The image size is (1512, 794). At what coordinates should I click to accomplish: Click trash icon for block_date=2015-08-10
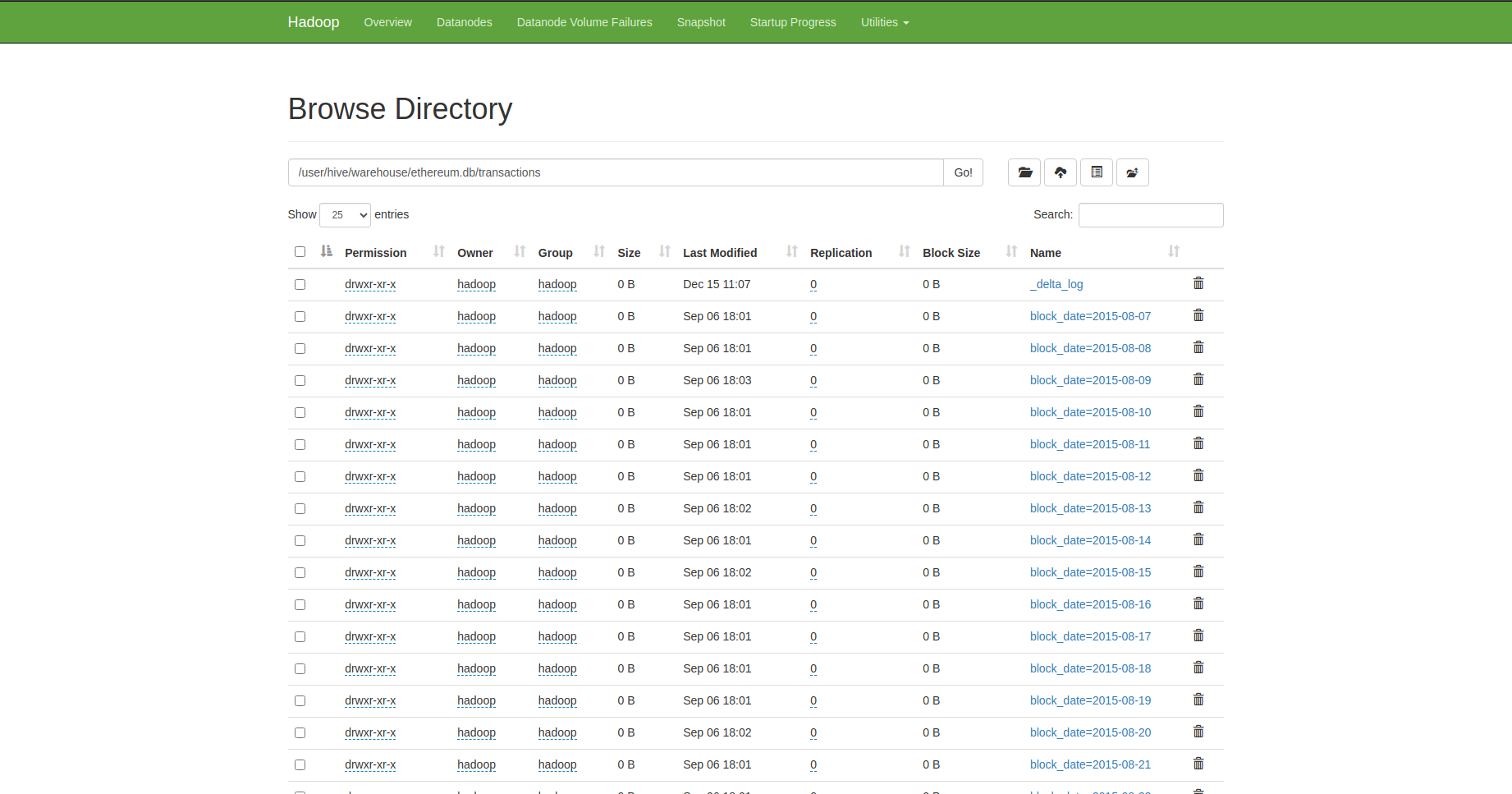tap(1198, 411)
